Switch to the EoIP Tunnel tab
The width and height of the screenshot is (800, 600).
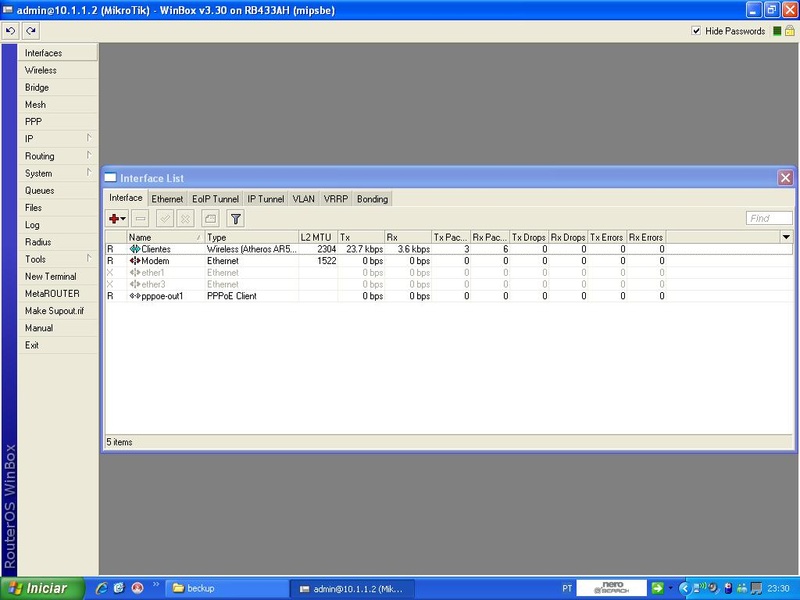click(215, 199)
